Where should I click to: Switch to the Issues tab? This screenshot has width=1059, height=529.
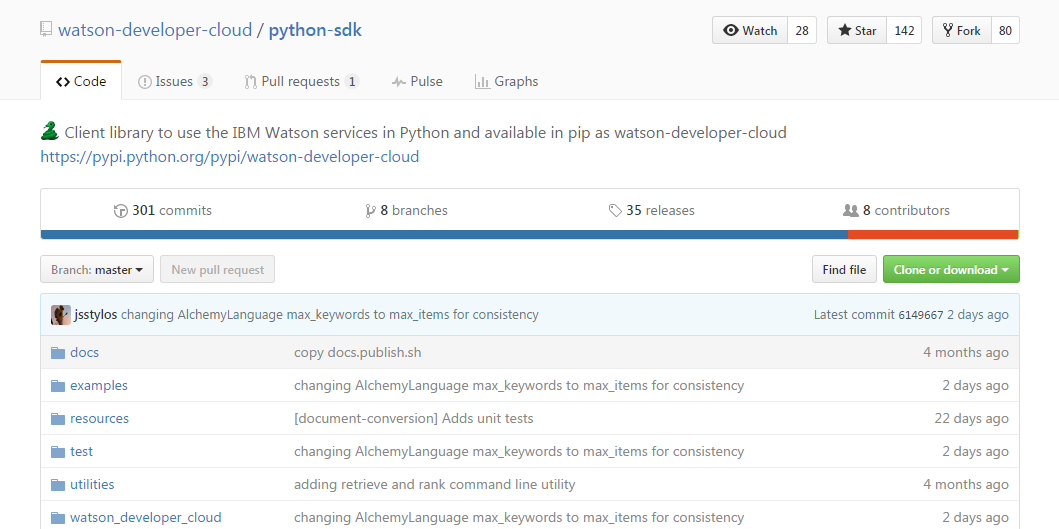[x=175, y=82]
